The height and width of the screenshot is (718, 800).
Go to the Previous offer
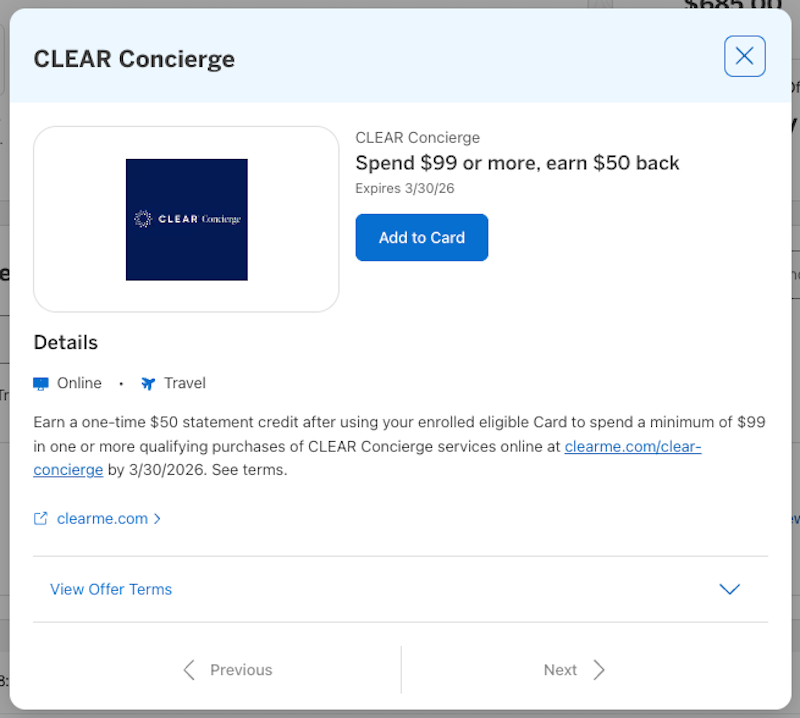point(241,670)
